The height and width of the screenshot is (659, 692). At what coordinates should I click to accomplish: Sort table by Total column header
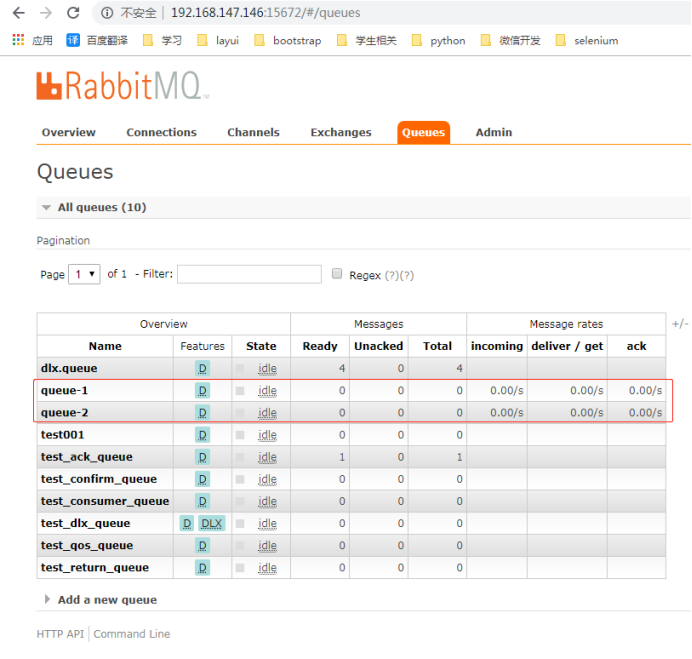pyautogui.click(x=437, y=346)
